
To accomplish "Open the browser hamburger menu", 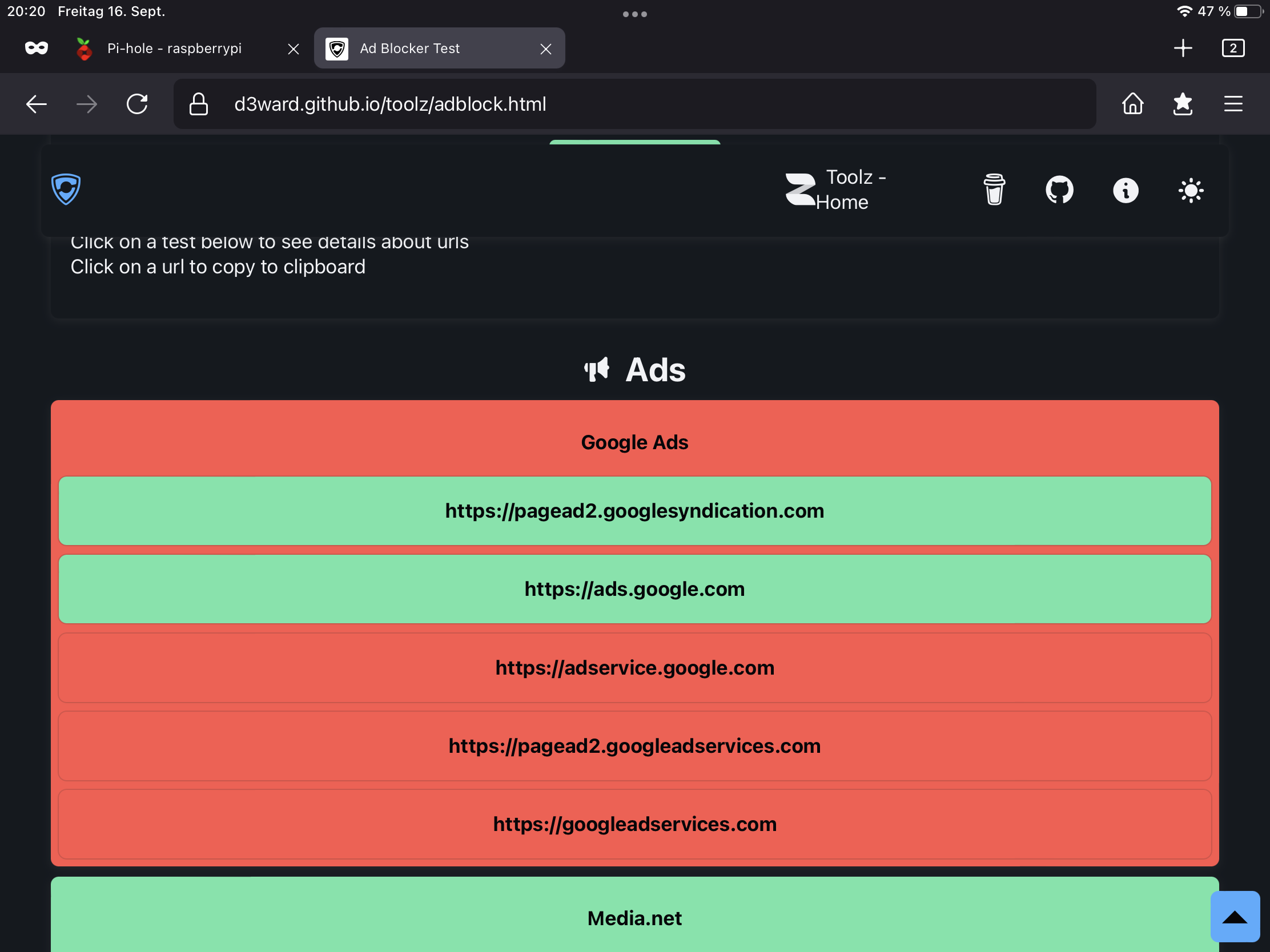I will 1233,104.
